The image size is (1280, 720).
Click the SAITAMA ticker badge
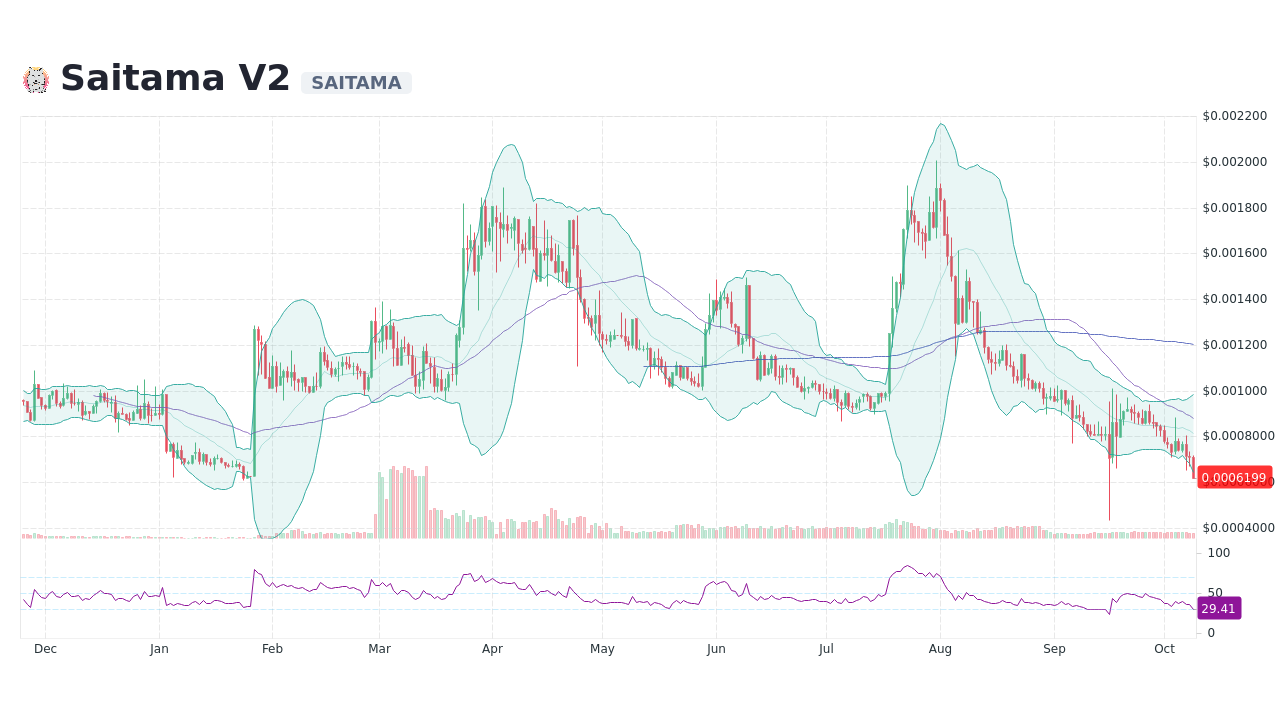pos(356,83)
